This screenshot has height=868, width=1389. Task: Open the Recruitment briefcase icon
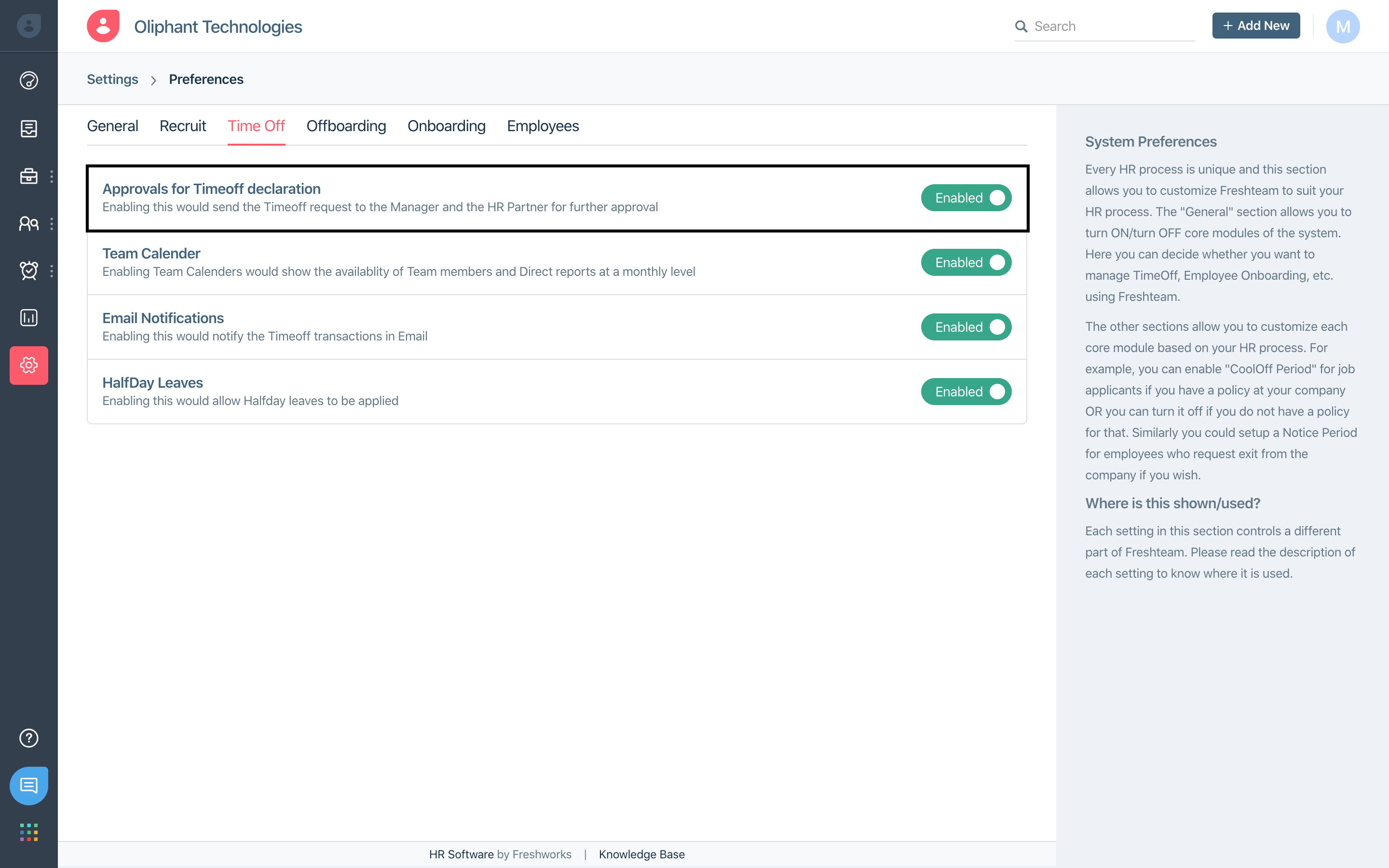coord(29,176)
